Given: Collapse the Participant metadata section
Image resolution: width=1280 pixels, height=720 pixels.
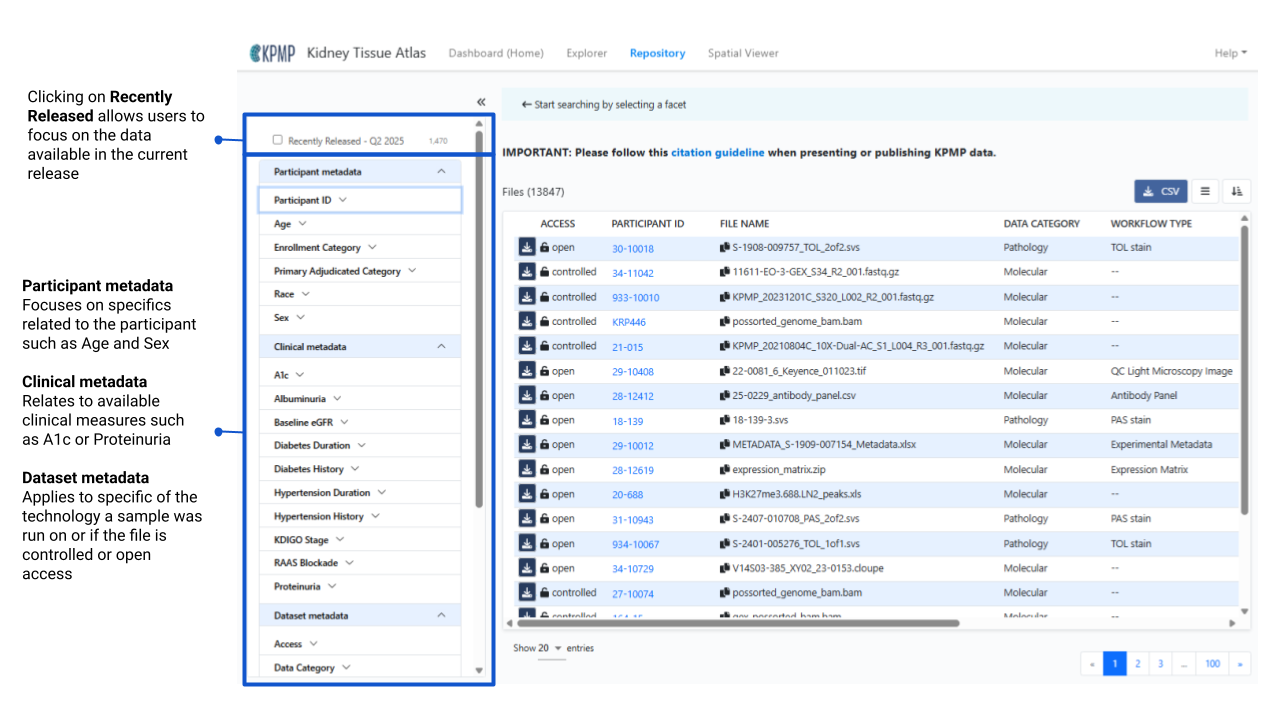Looking at the screenshot, I should (x=442, y=171).
